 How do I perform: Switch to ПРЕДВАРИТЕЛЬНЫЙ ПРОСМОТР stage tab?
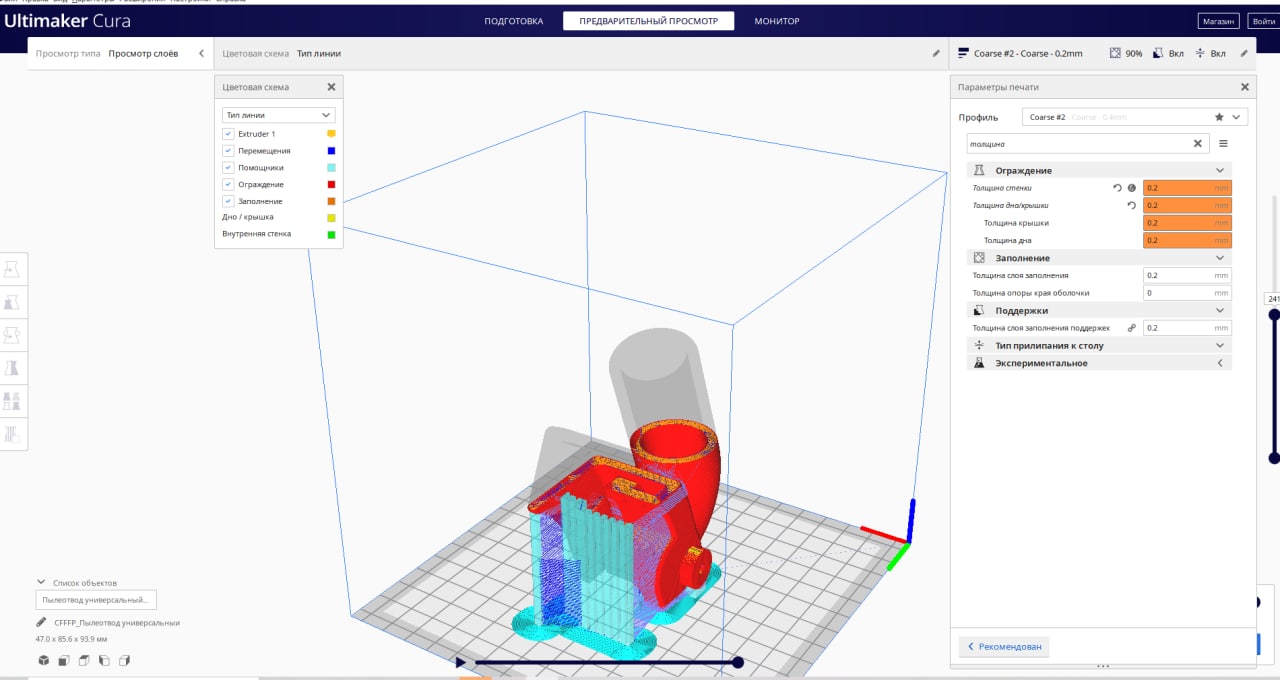pyautogui.click(x=648, y=21)
